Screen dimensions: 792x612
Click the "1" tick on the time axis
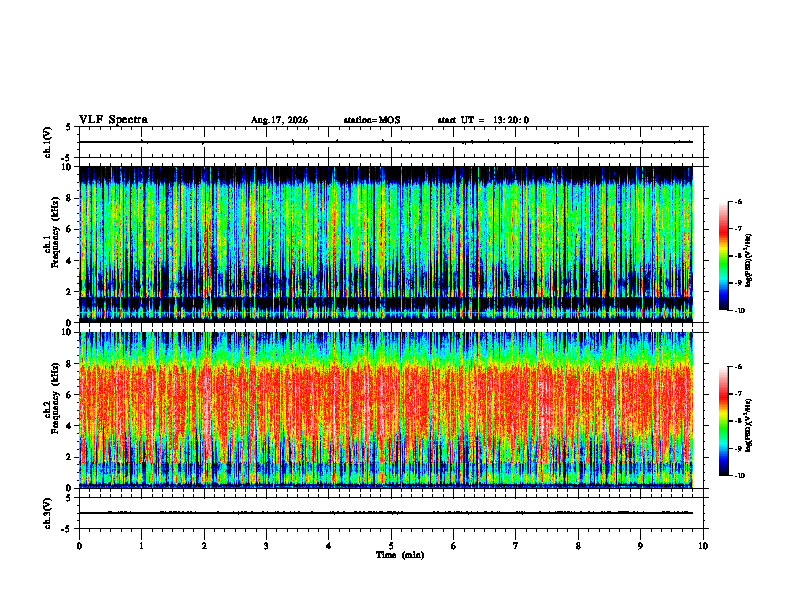point(141,546)
